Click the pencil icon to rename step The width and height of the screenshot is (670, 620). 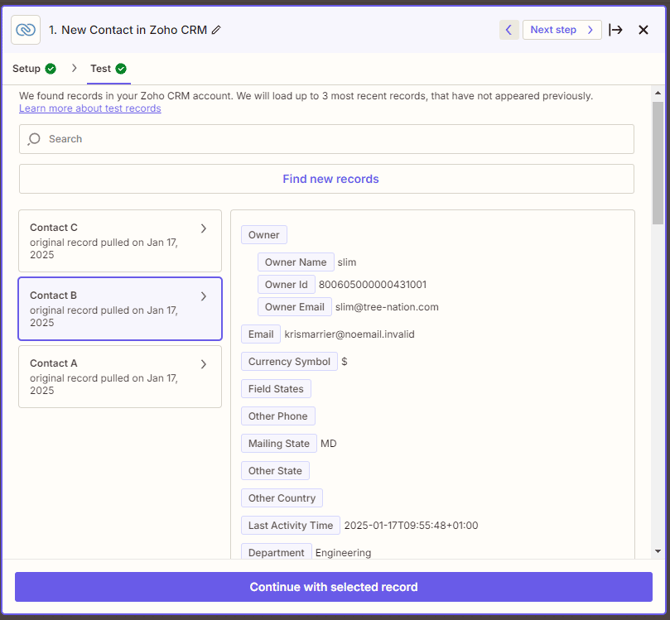tap(216, 30)
